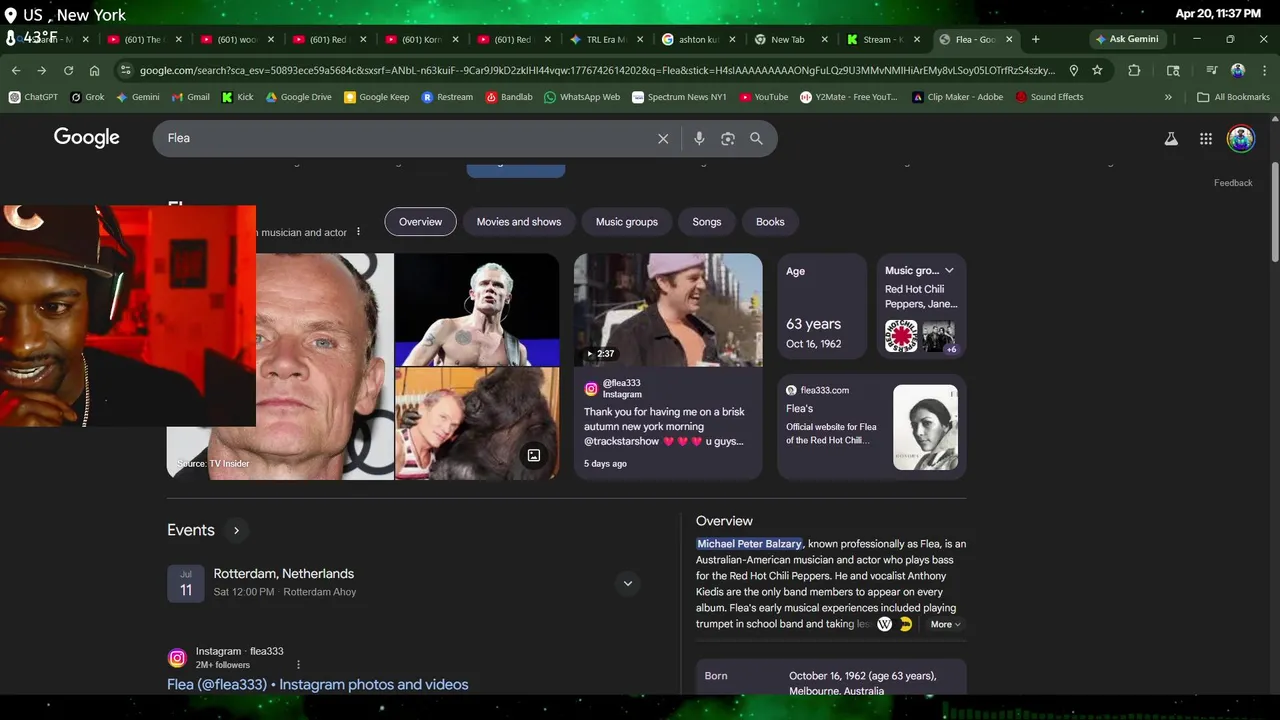Open the Spectrum News NY1 bookmark
Screen dimensions: 1280x720
tap(679, 97)
